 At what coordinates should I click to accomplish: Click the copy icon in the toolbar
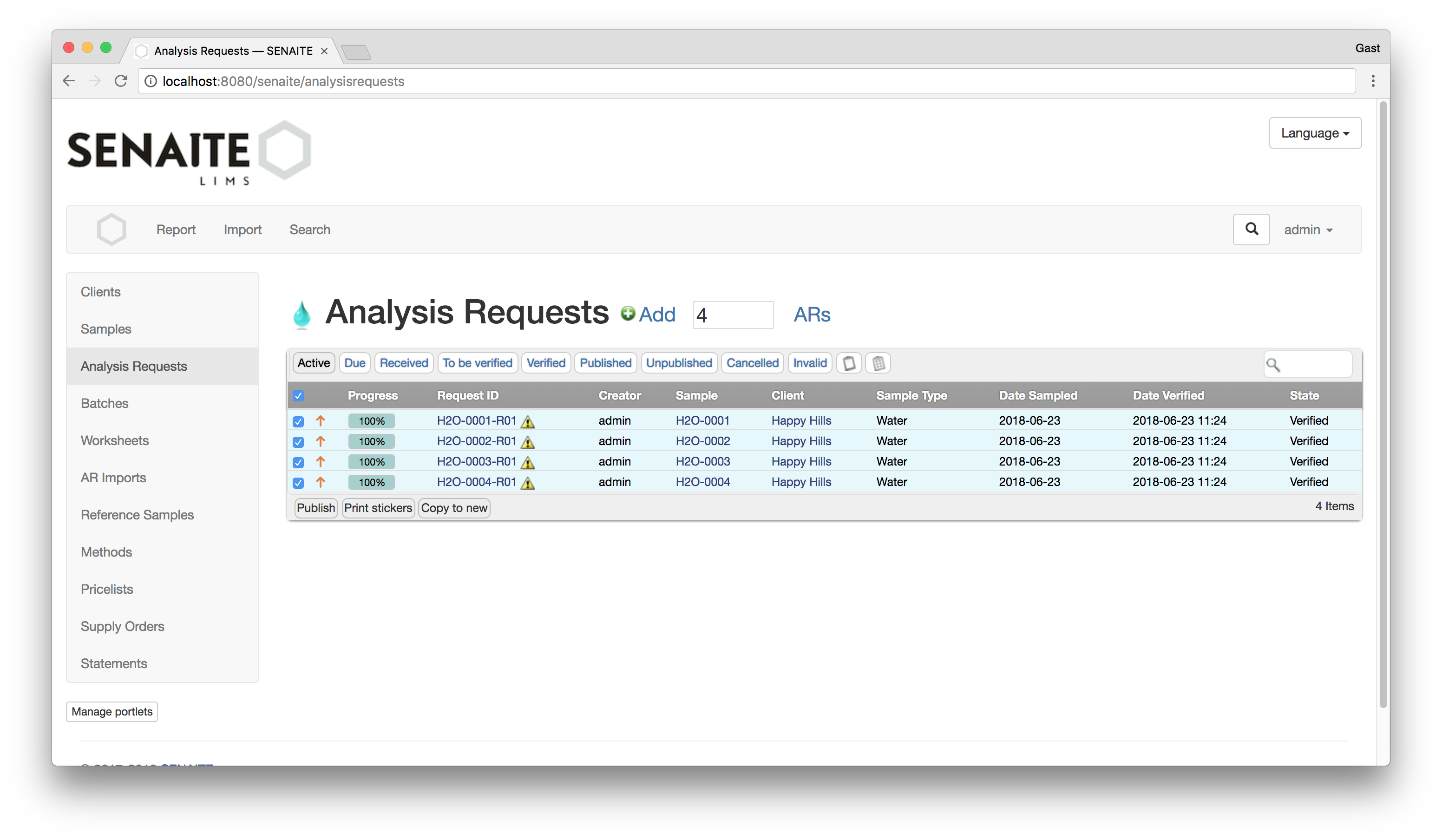click(848, 362)
